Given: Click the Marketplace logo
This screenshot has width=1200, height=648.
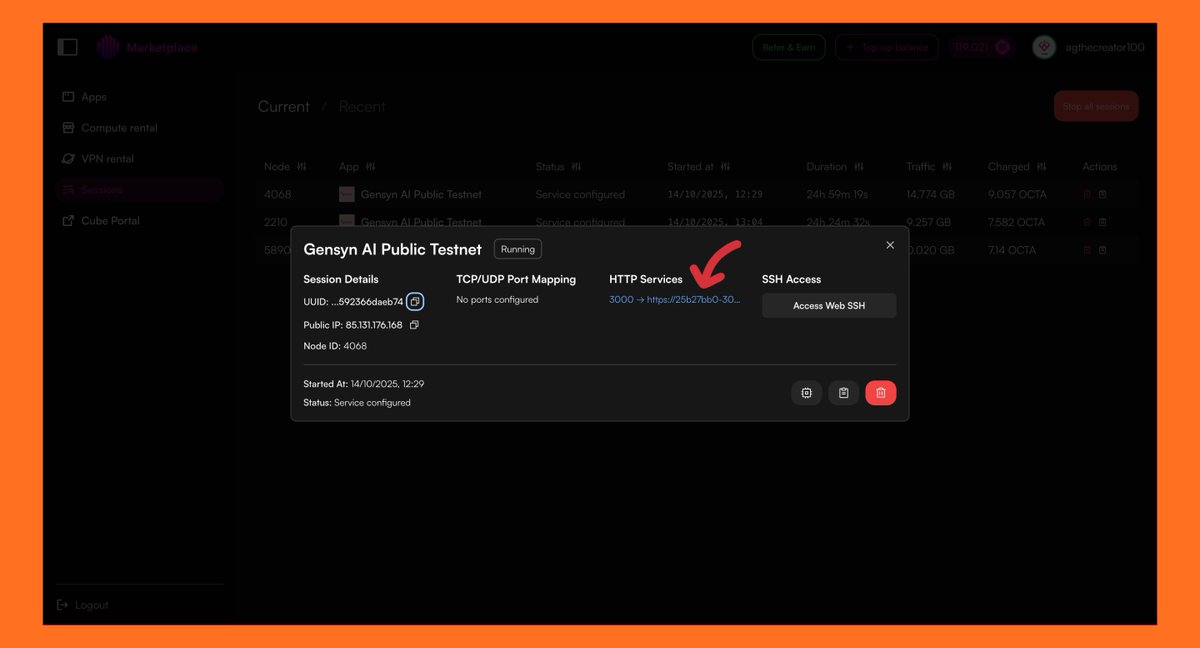Looking at the screenshot, I should point(148,47).
